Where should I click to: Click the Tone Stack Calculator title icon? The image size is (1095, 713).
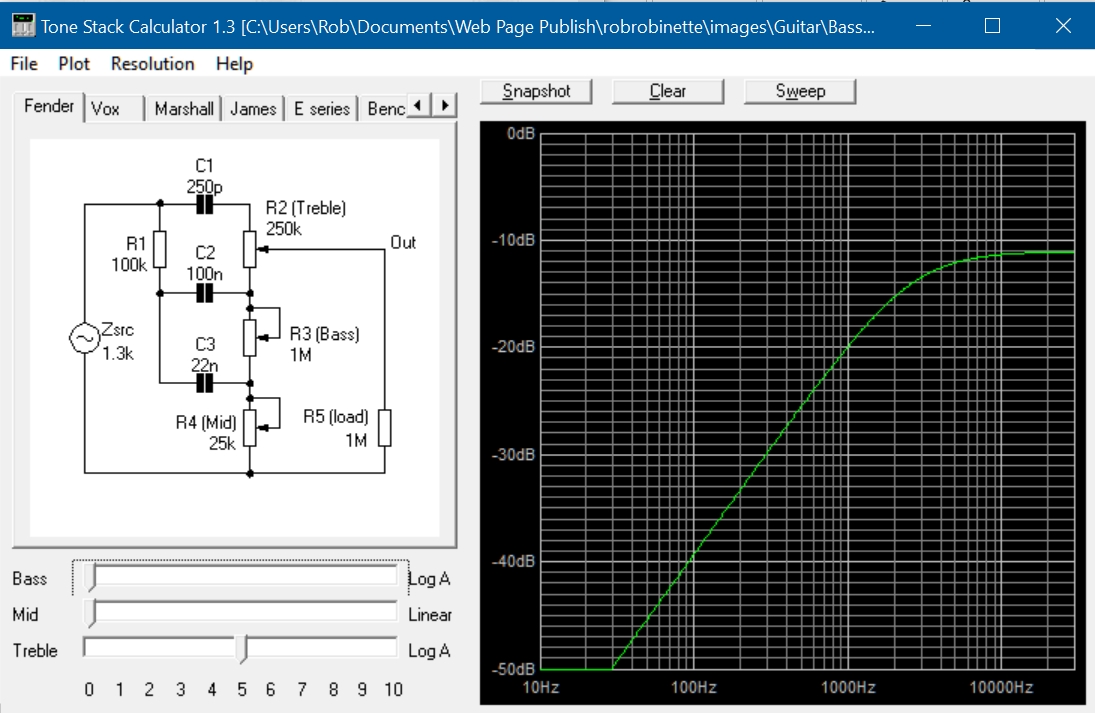pos(23,26)
